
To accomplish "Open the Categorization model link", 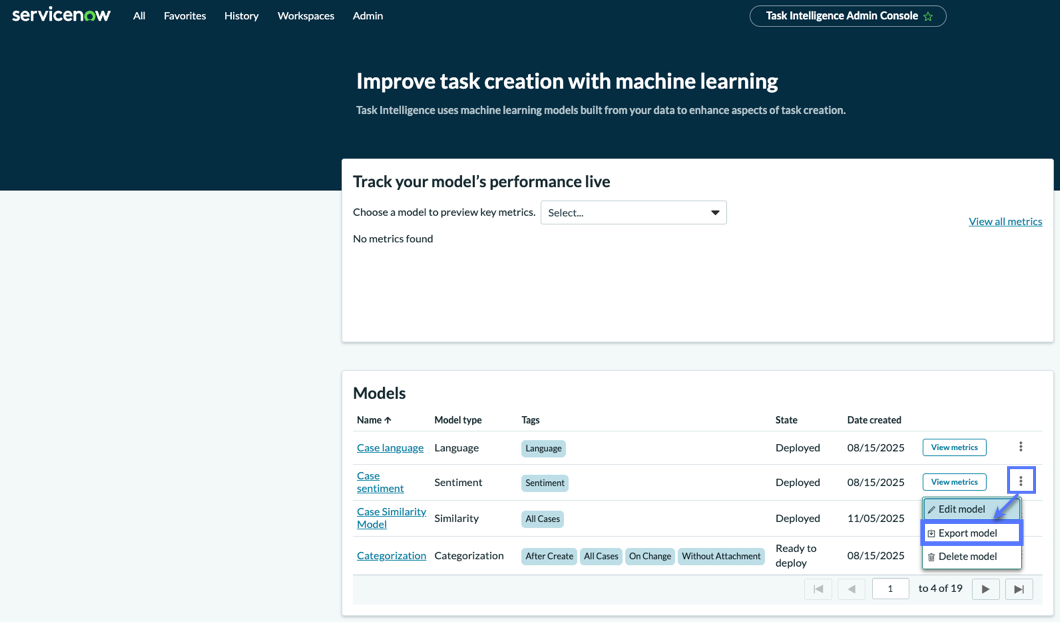I will (x=391, y=555).
